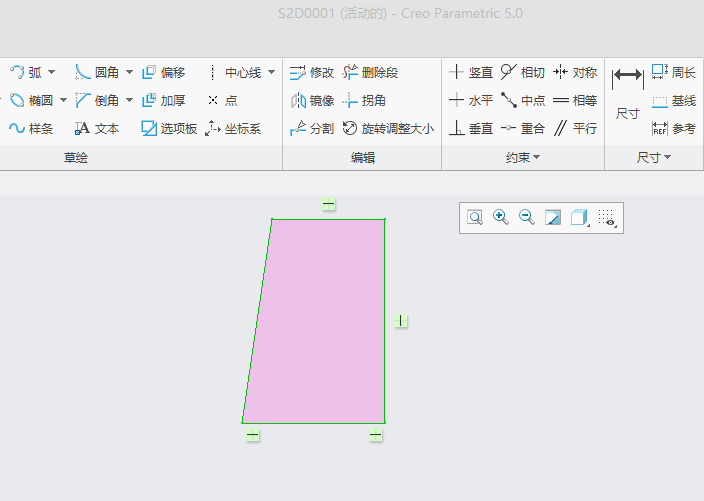Click the Thicken (加厚) tool

coord(163,101)
